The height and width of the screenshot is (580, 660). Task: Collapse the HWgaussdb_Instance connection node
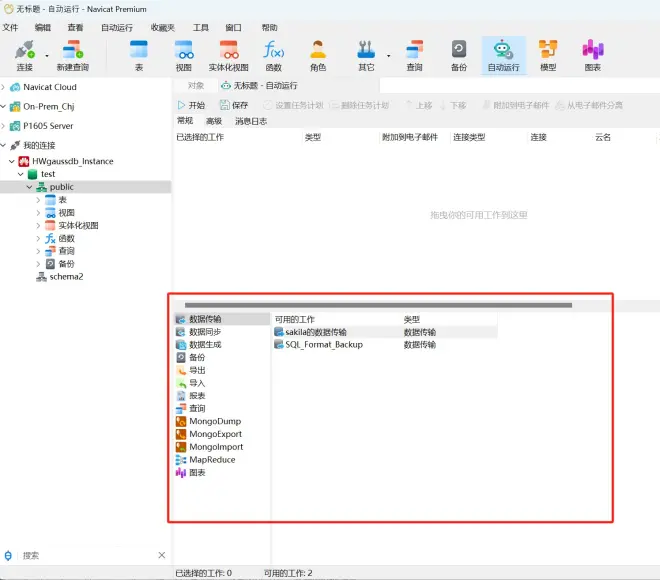point(12,161)
